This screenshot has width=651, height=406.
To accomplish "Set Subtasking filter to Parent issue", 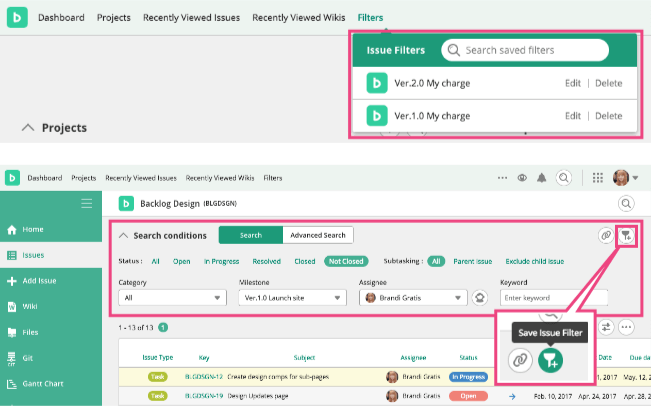I will (x=472, y=261).
